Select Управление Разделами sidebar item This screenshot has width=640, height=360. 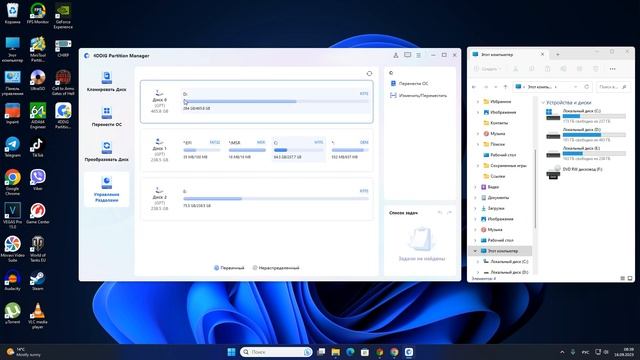[x=107, y=189]
